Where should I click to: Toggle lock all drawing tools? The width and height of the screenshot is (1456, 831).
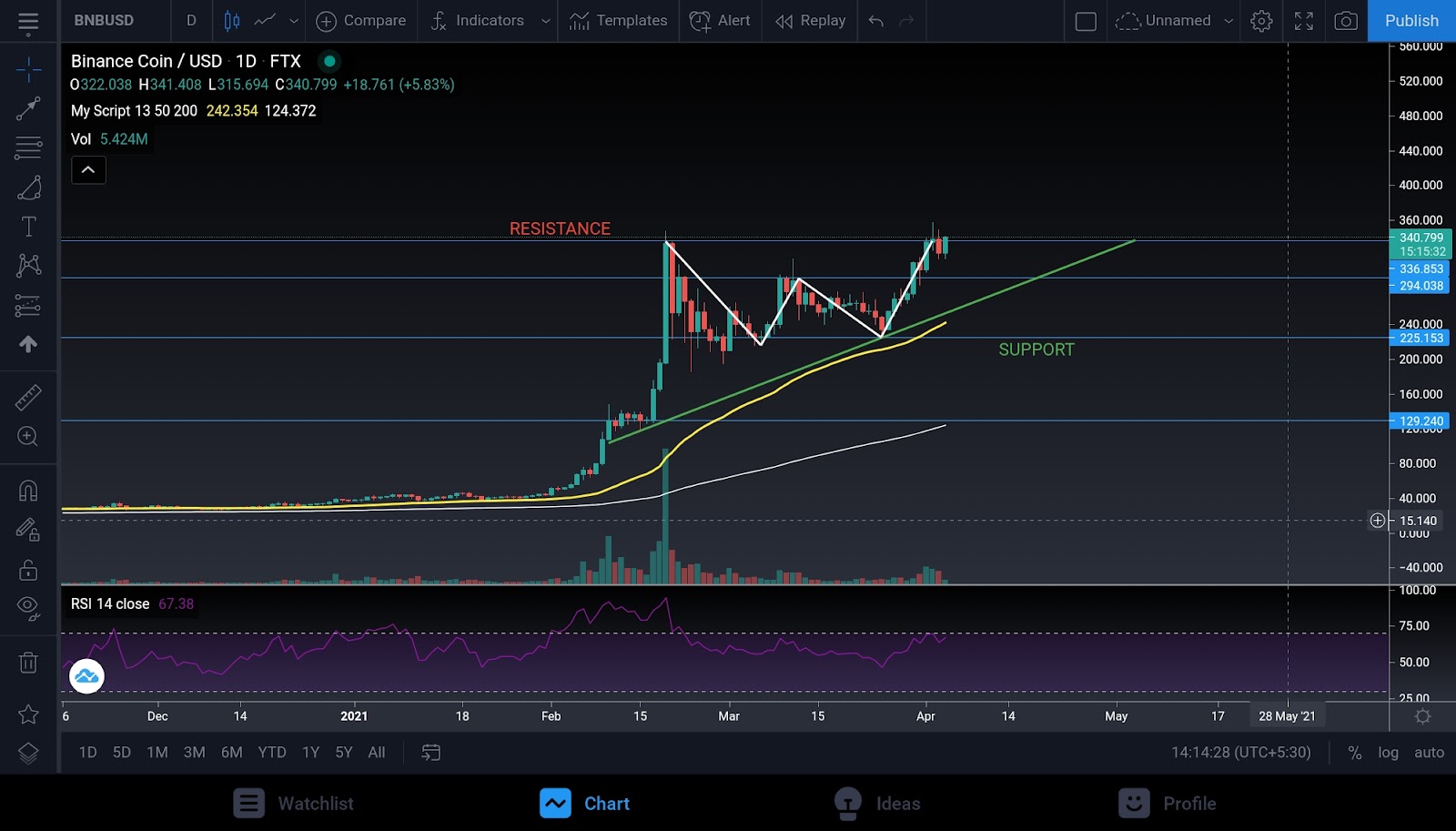point(28,570)
